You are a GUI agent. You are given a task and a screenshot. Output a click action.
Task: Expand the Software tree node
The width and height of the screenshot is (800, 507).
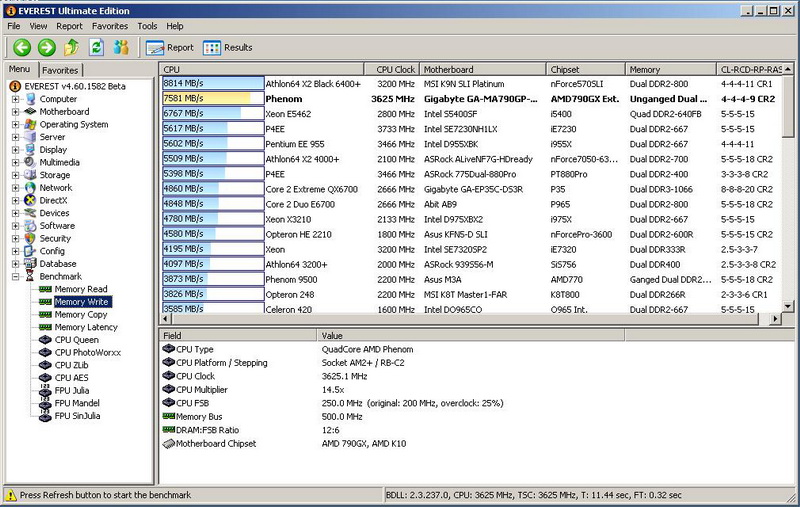point(15,225)
